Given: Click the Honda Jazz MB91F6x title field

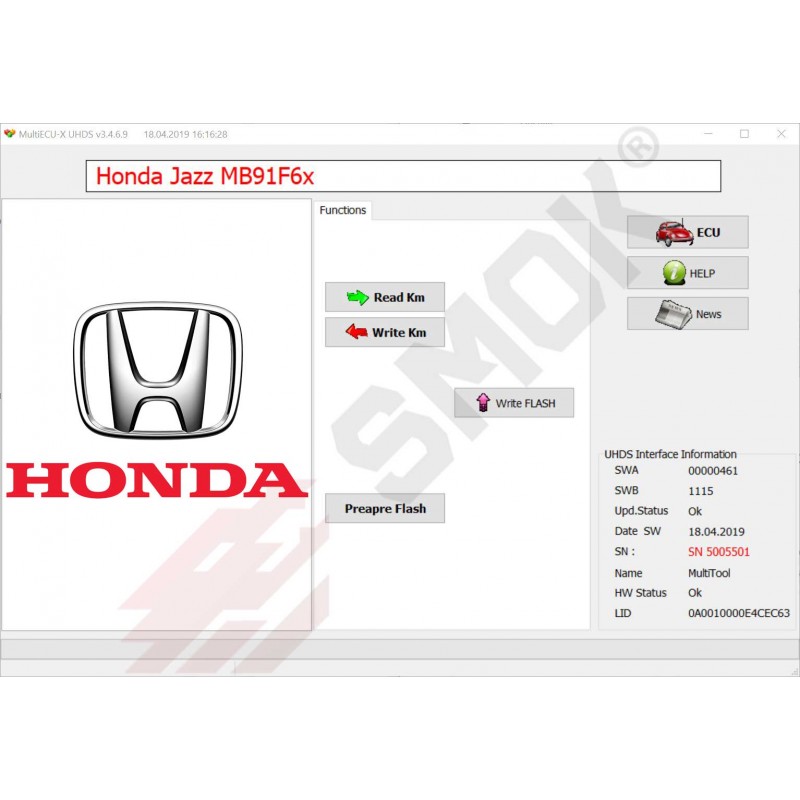Looking at the screenshot, I should [x=403, y=176].
